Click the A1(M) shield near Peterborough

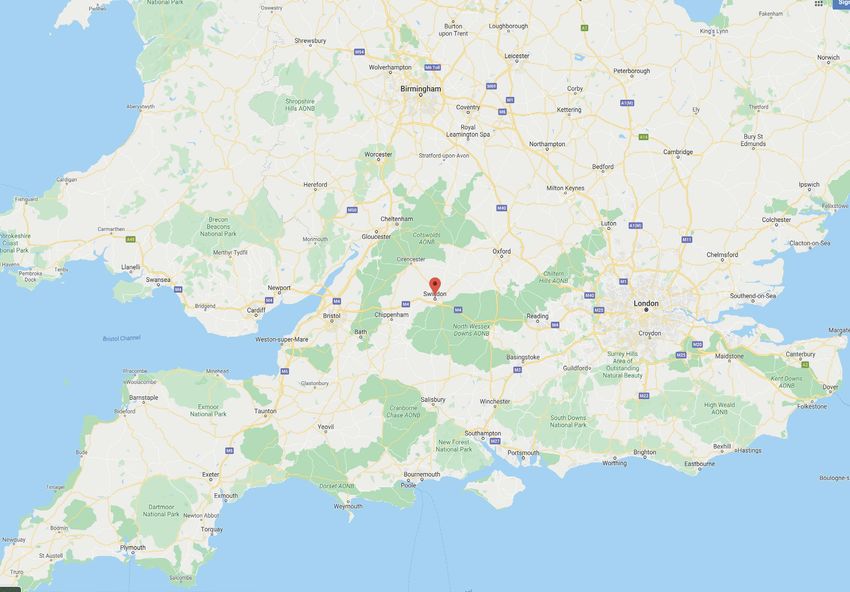(x=627, y=102)
